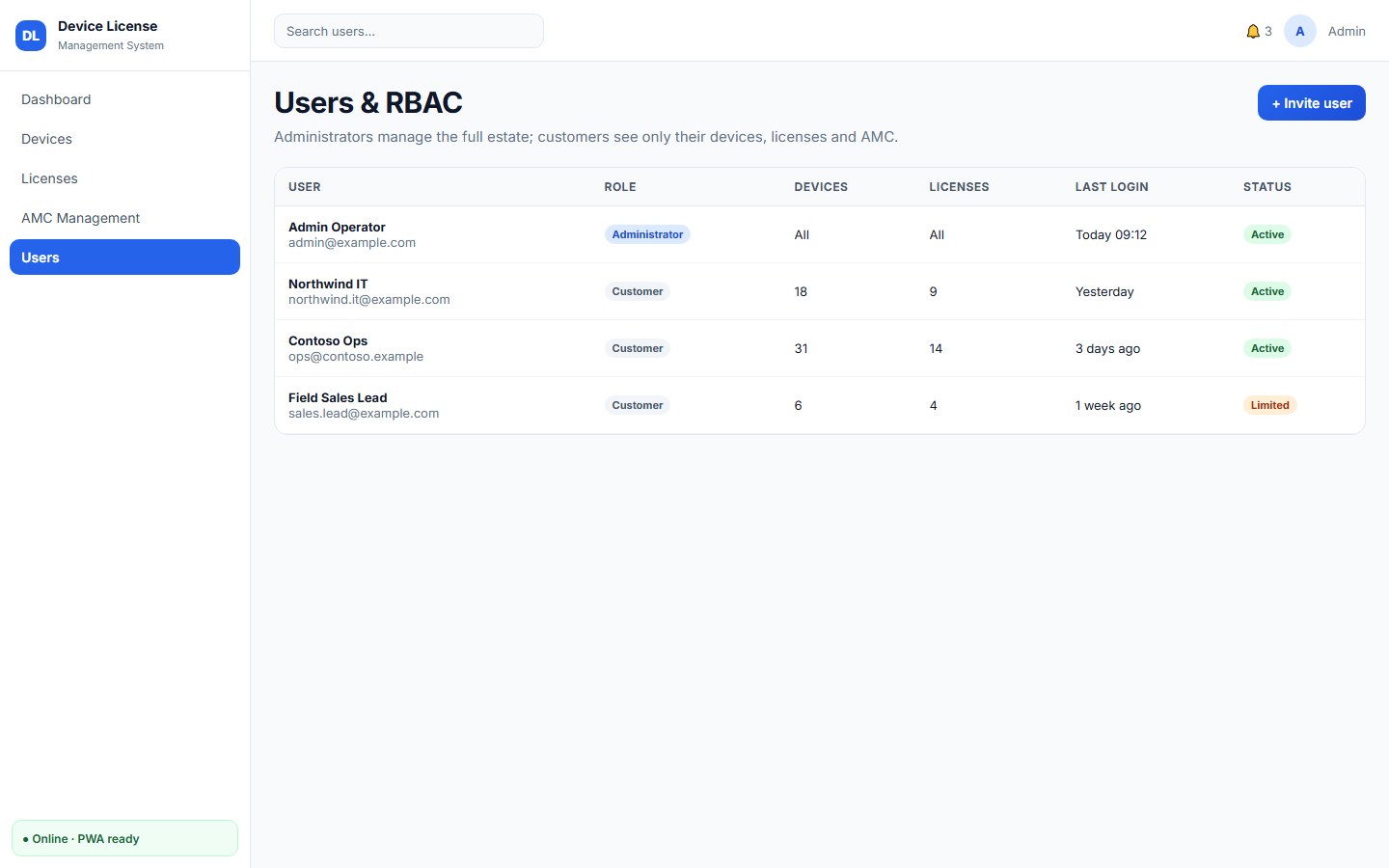Click Today 09:12 last login
Screen dimensions: 1389x868
click(x=1111, y=235)
